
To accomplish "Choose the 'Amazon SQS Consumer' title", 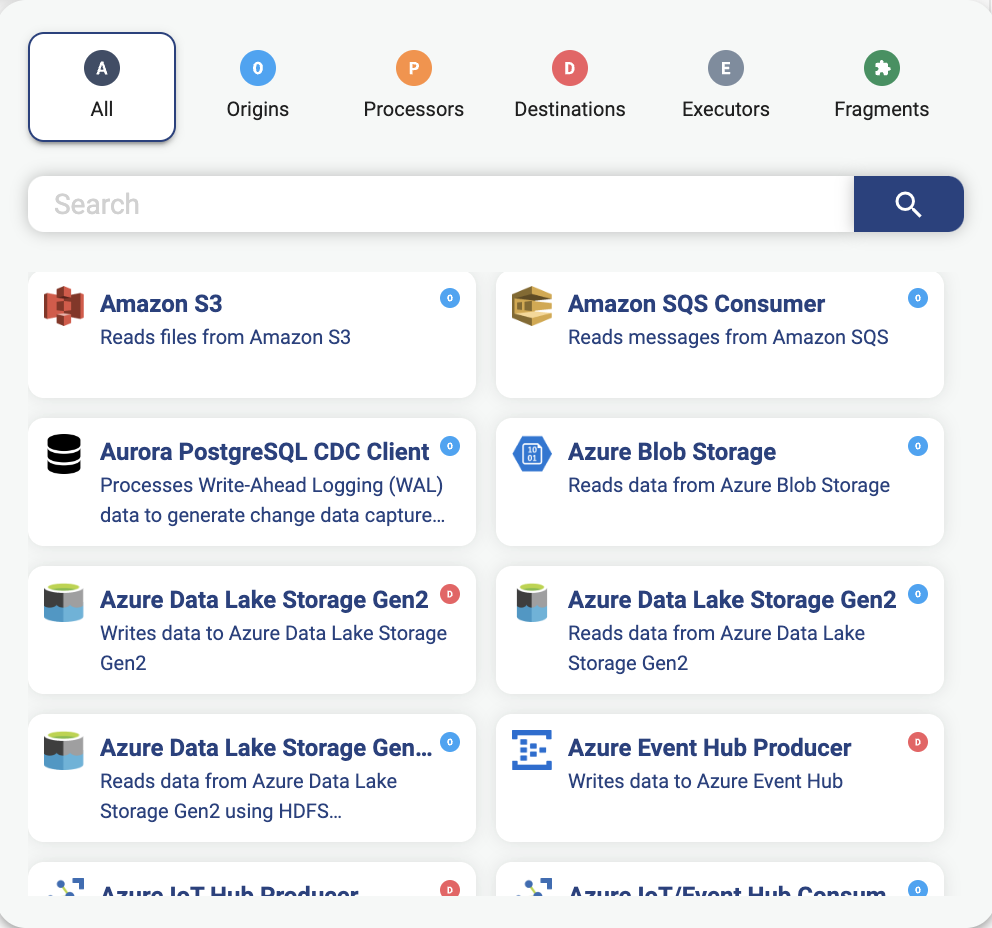I will pyautogui.click(x=697, y=304).
